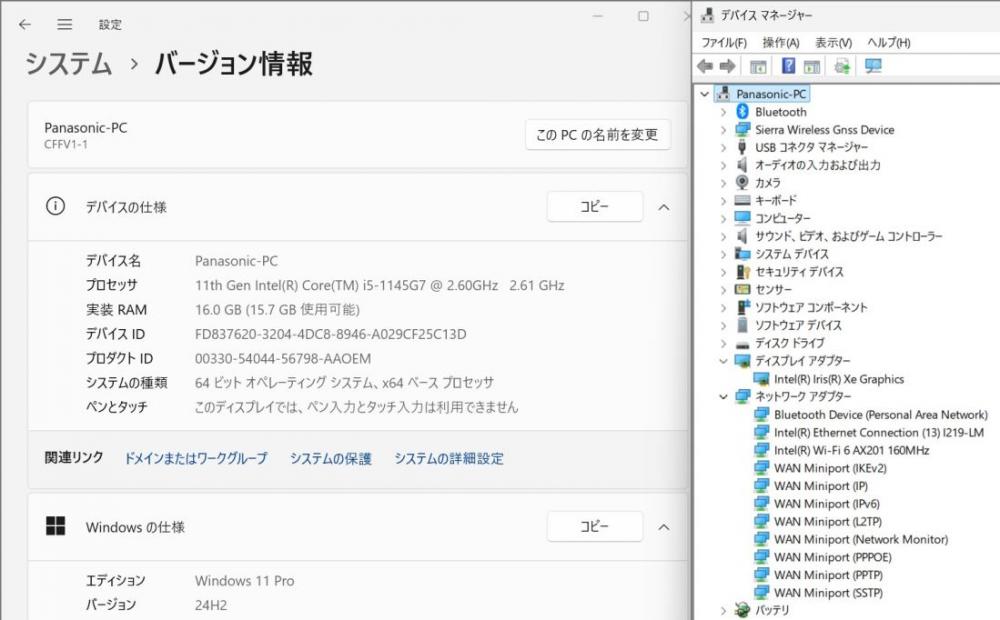Open the Settings hamburger navigation menu
Image resolution: width=1000 pixels, height=620 pixels.
click(64, 25)
